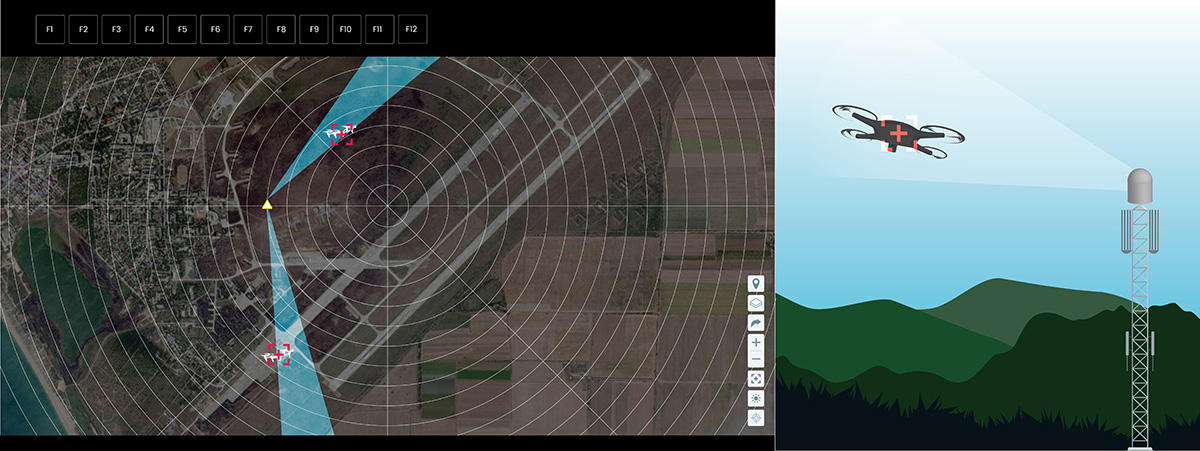The image size is (1200, 451).
Task: Click the crosshair target icon
Action: [756, 417]
